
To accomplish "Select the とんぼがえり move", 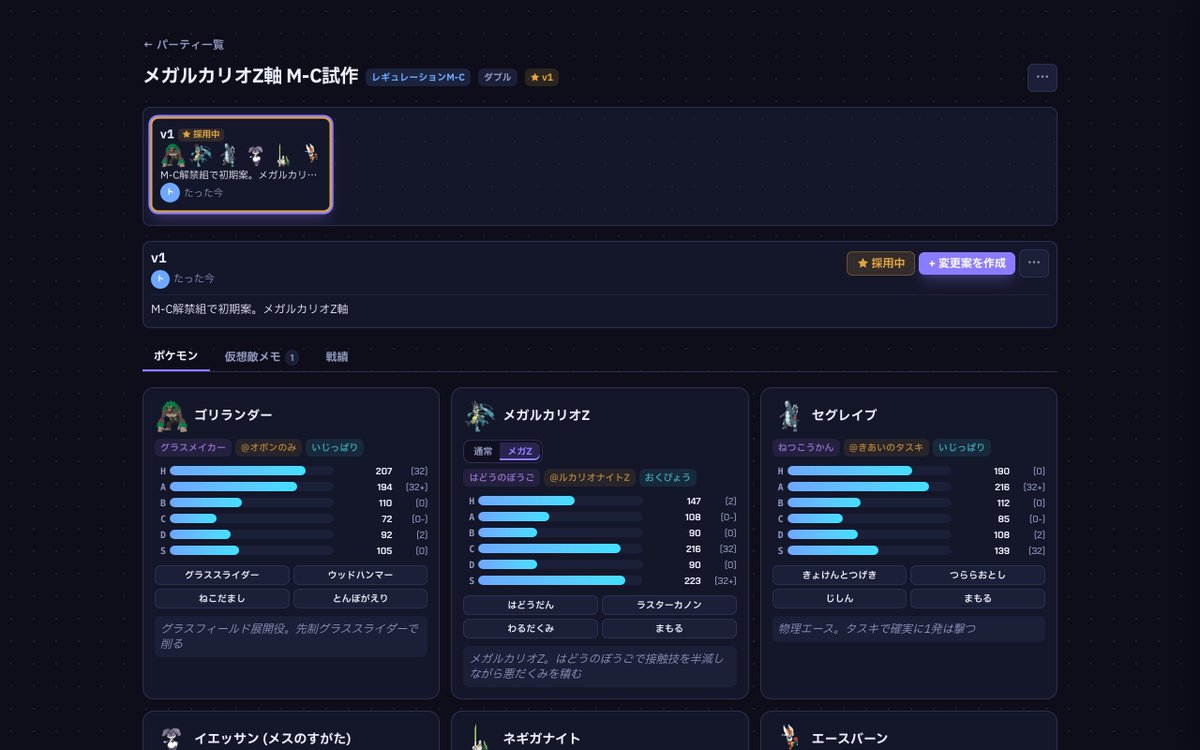I will (360, 598).
